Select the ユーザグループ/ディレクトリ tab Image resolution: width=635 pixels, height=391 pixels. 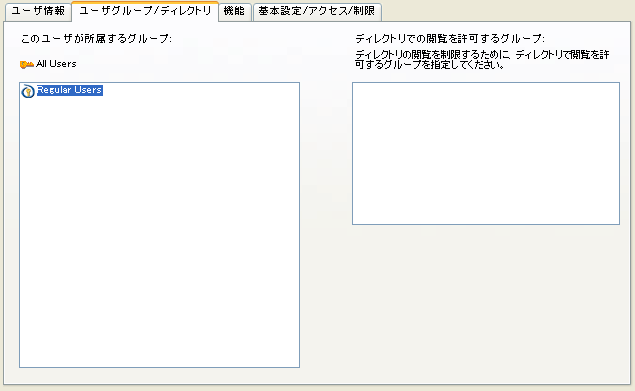[x=145, y=11]
